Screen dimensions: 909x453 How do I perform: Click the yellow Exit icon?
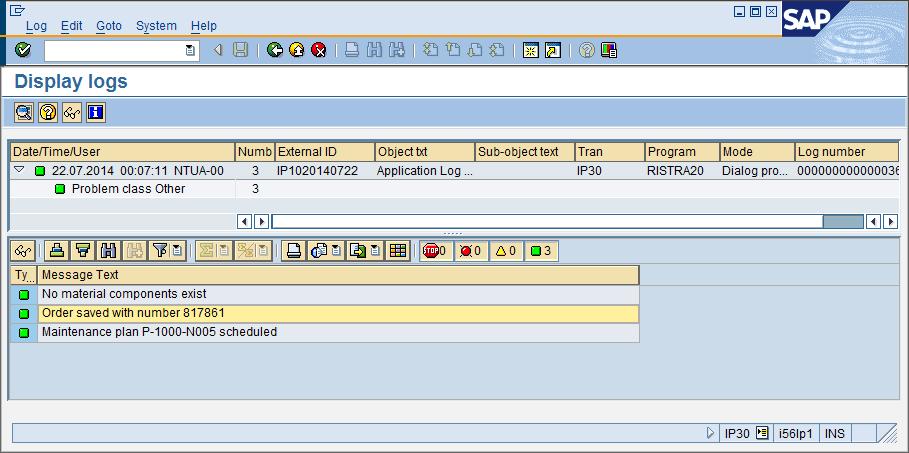click(296, 50)
